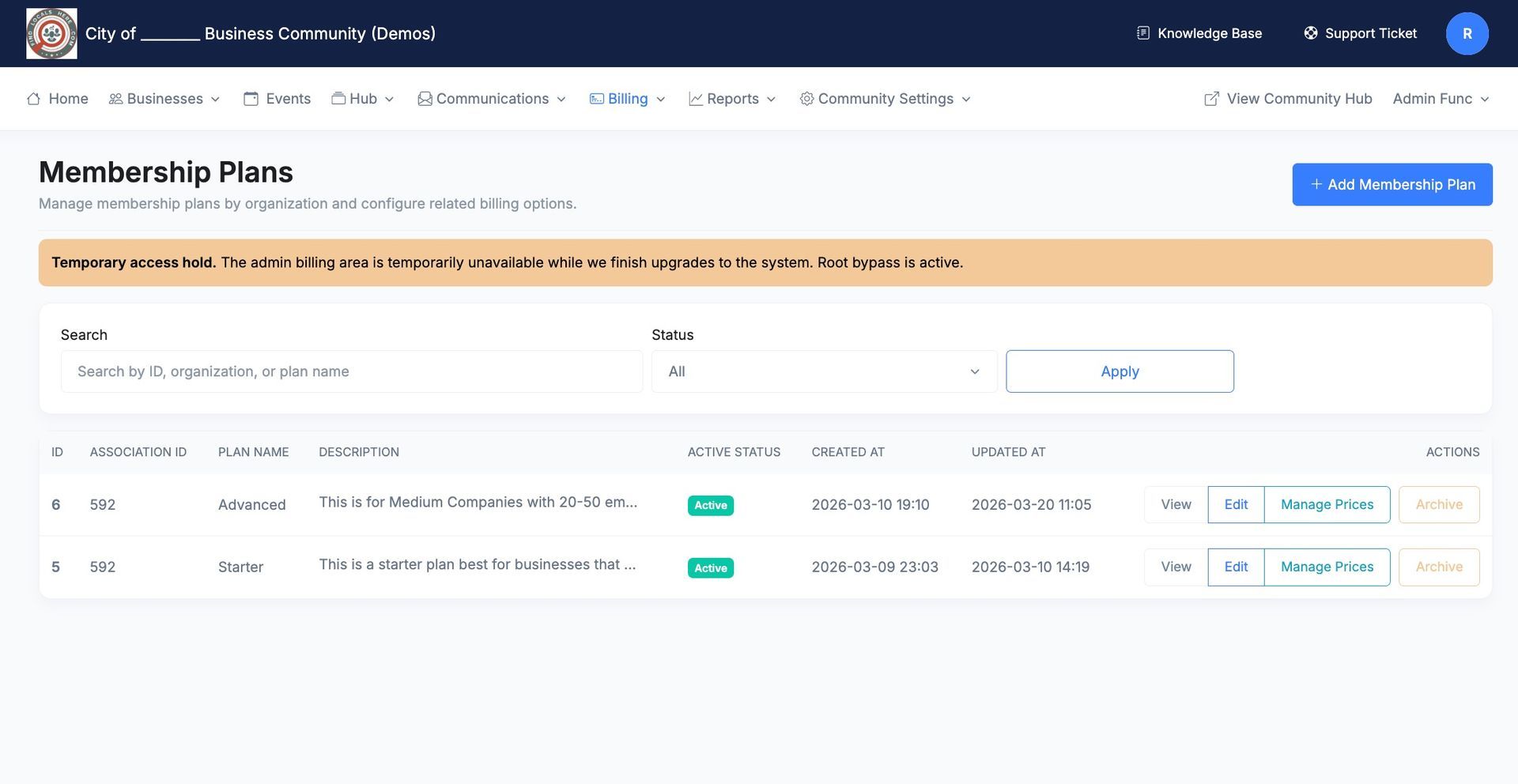
Task: Open the Hub navigation menu
Action: coord(363,99)
